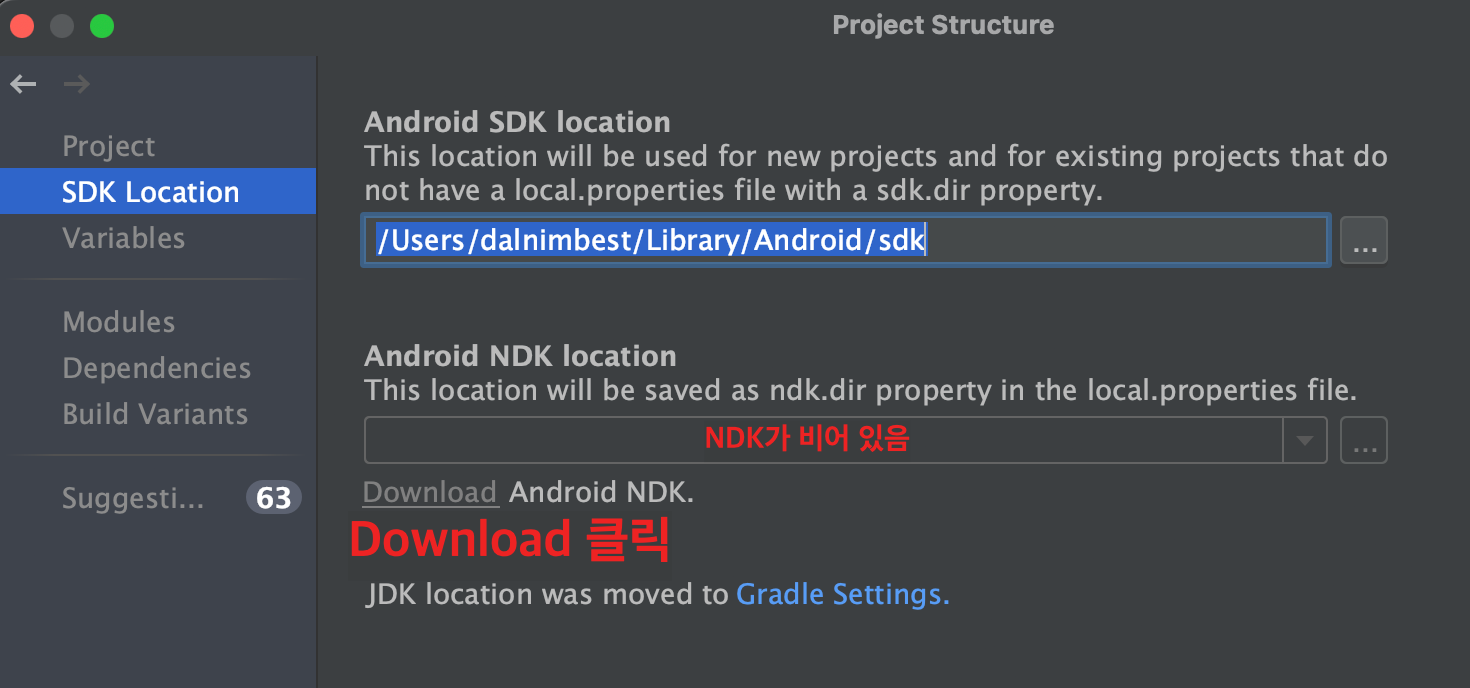Open the Variables section
The width and height of the screenshot is (1470, 688).
point(124,238)
